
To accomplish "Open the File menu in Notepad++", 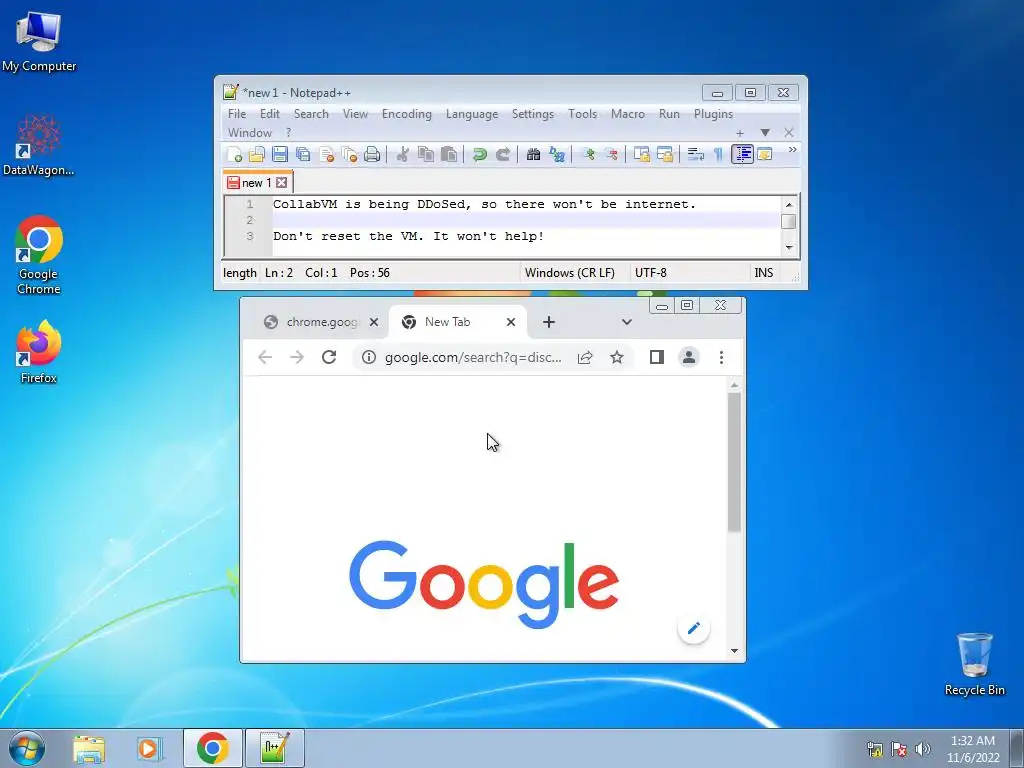I will (x=236, y=114).
